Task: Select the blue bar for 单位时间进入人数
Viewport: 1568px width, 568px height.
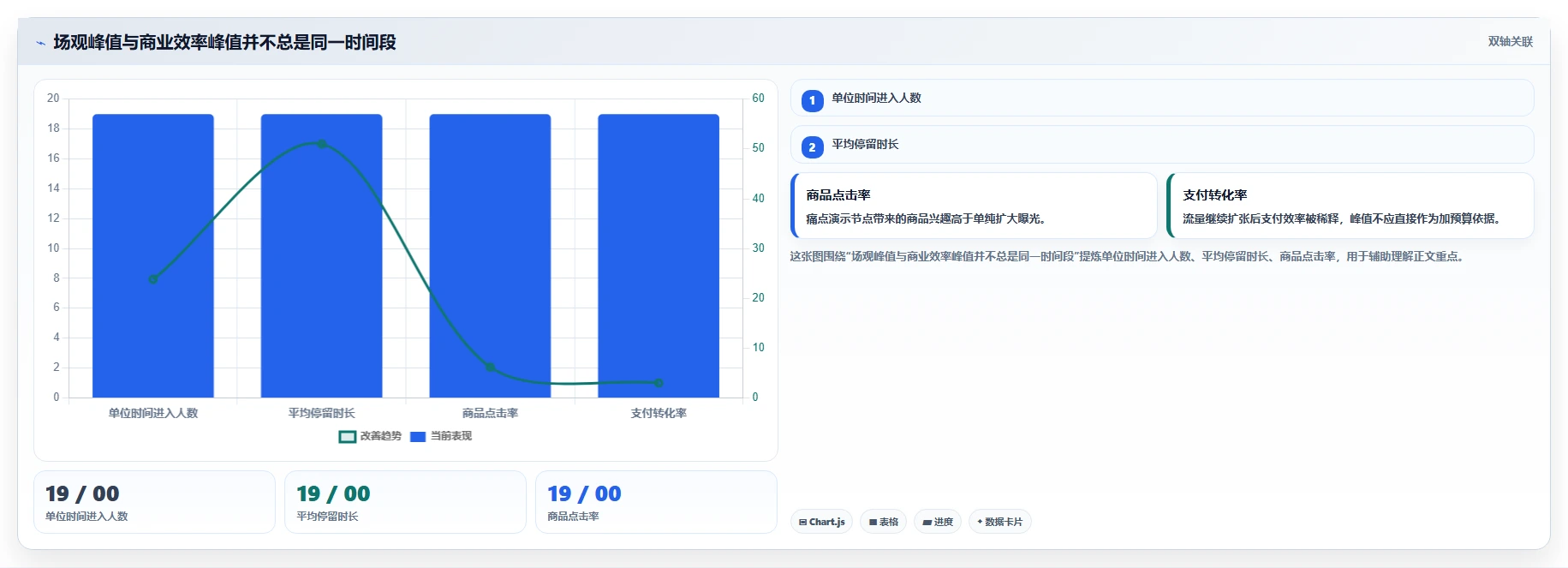Action: tap(153, 255)
